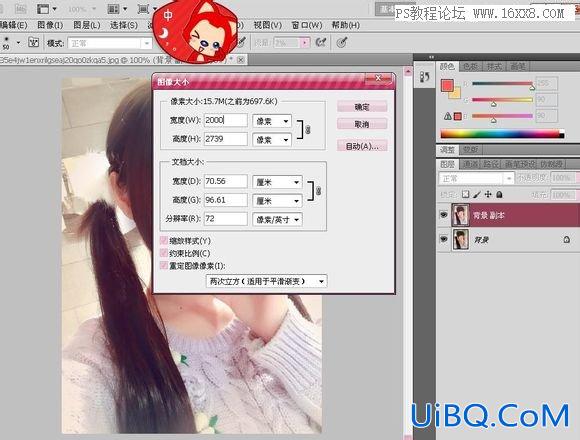The width and height of the screenshot is (580, 440).
Task: Toggle the 缩放样式(Y) checkbox
Action: [x=163, y=241]
